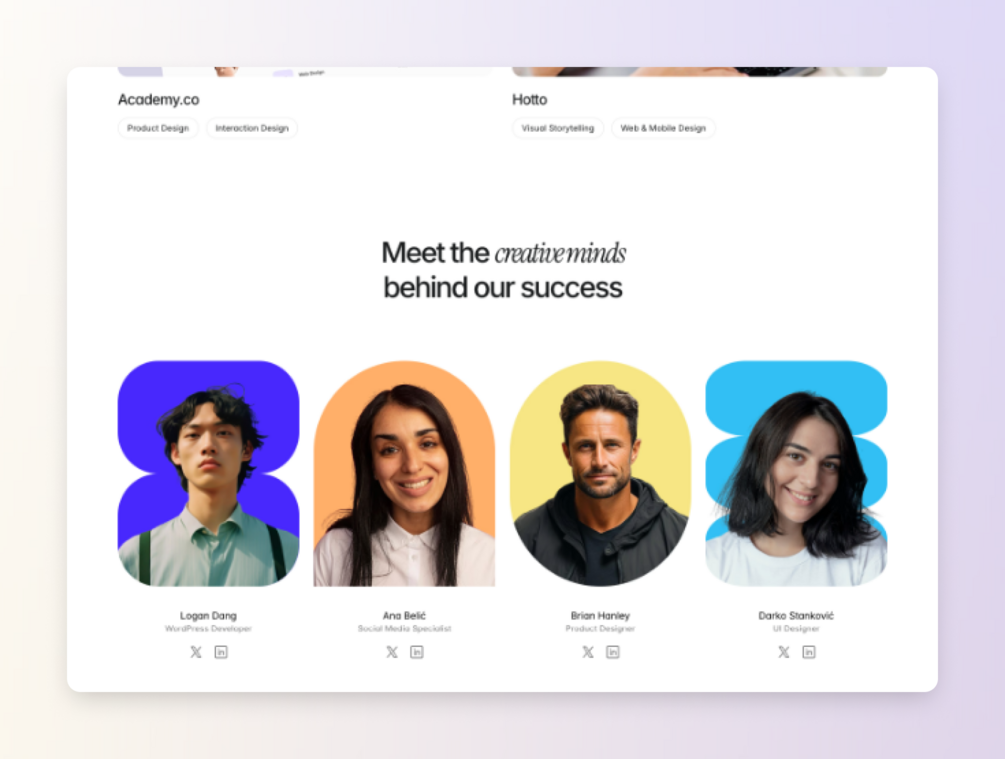Image resolution: width=1005 pixels, height=759 pixels.
Task: Open the Hotto project title
Action: click(x=529, y=99)
